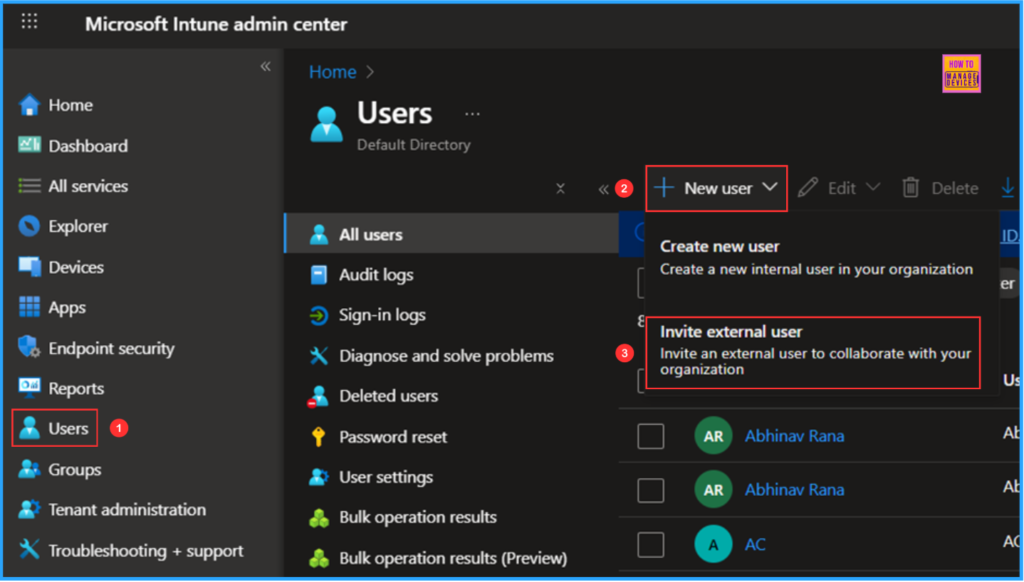Open the Home breadcrumb link

[x=332, y=71]
